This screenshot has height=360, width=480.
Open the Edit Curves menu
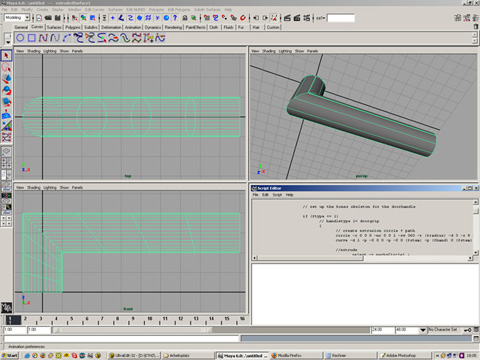point(94,9)
